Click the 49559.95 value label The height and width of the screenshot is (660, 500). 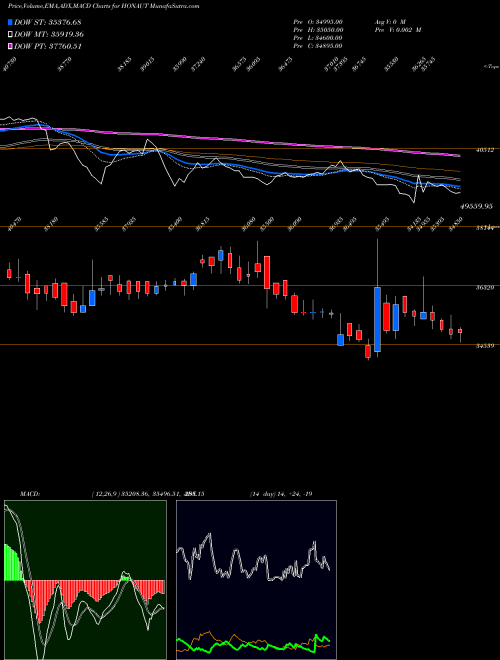click(x=476, y=206)
